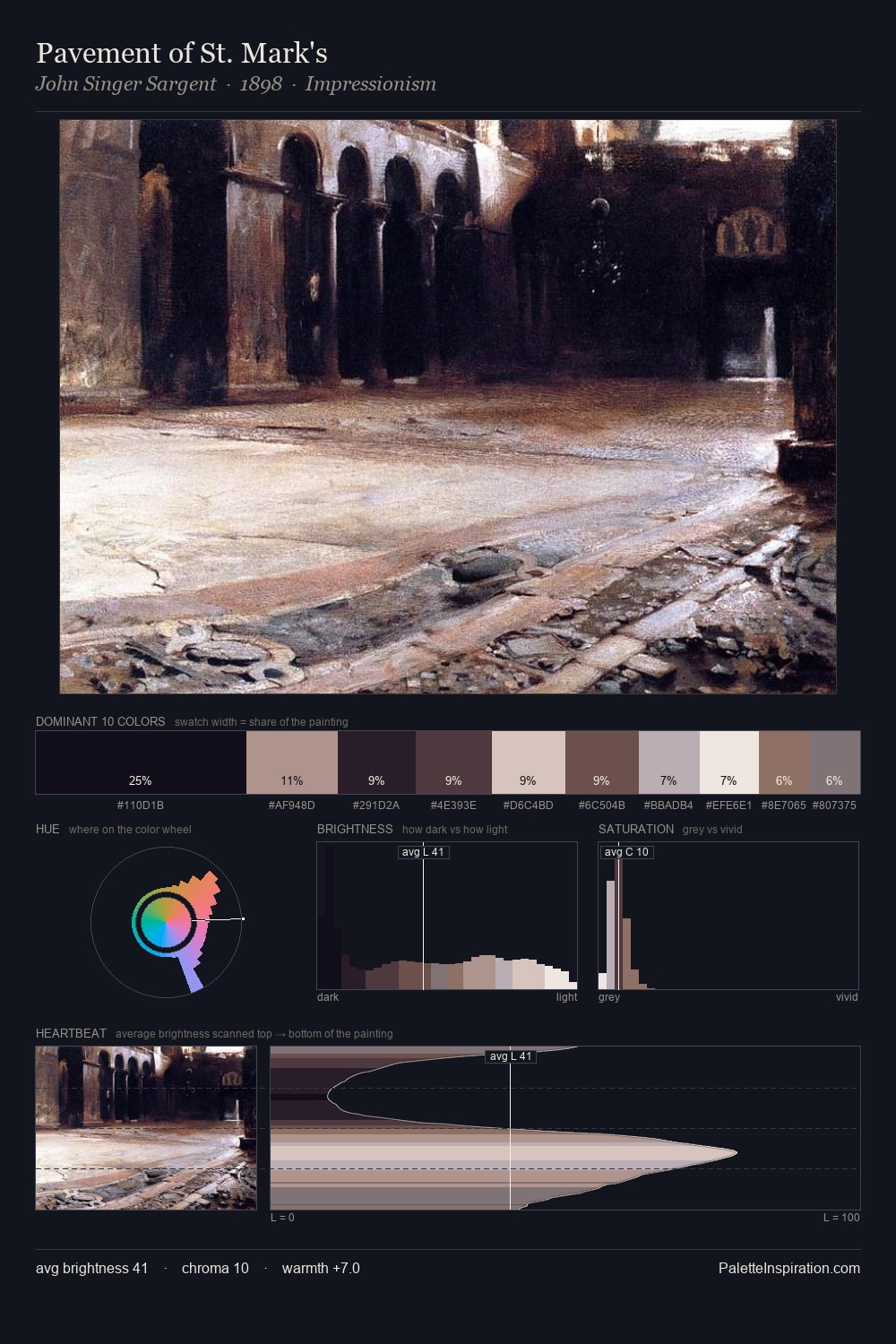Click the 'vivid' axis label
This screenshot has height=1344, width=896.
pyautogui.click(x=847, y=997)
